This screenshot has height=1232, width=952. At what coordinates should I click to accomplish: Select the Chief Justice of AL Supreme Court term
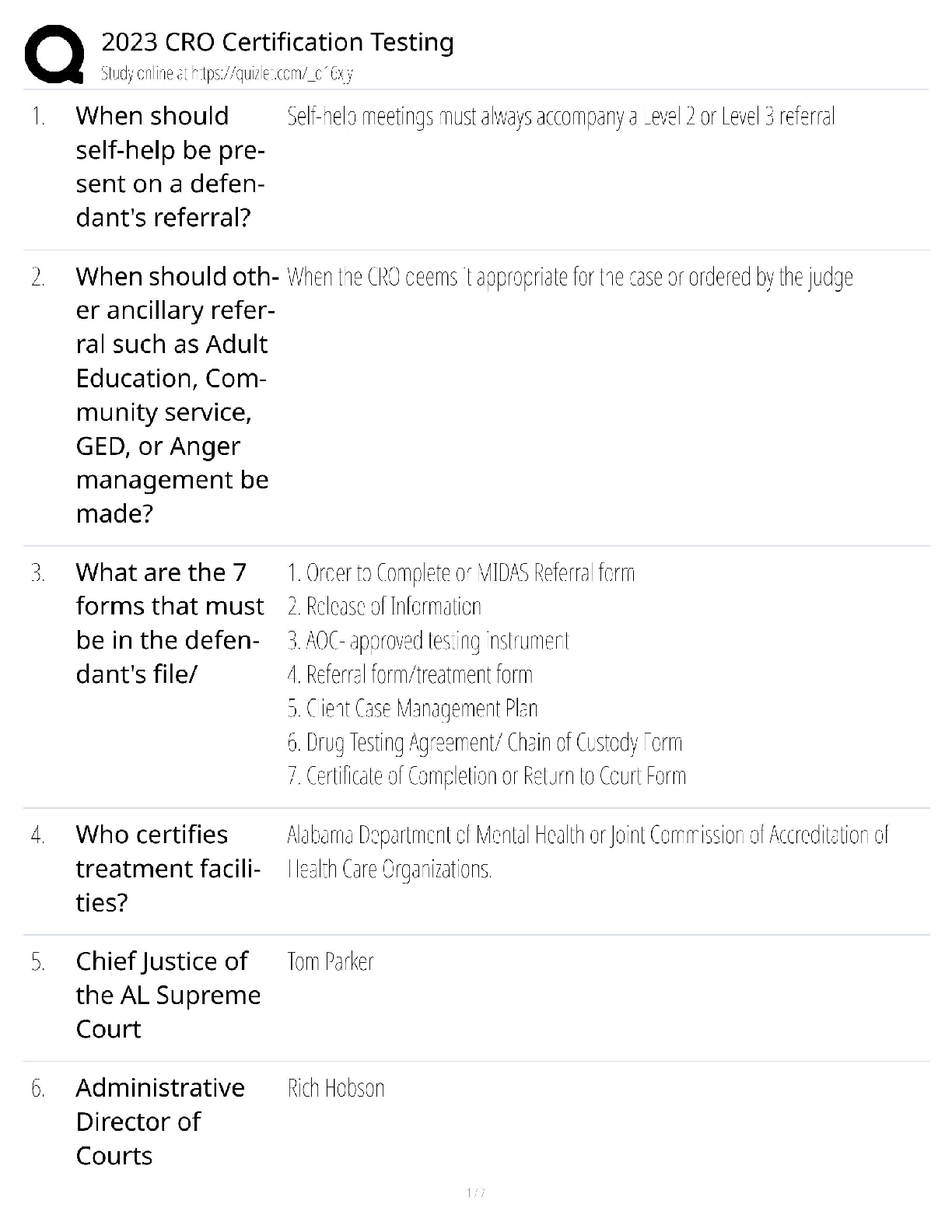coord(168,995)
